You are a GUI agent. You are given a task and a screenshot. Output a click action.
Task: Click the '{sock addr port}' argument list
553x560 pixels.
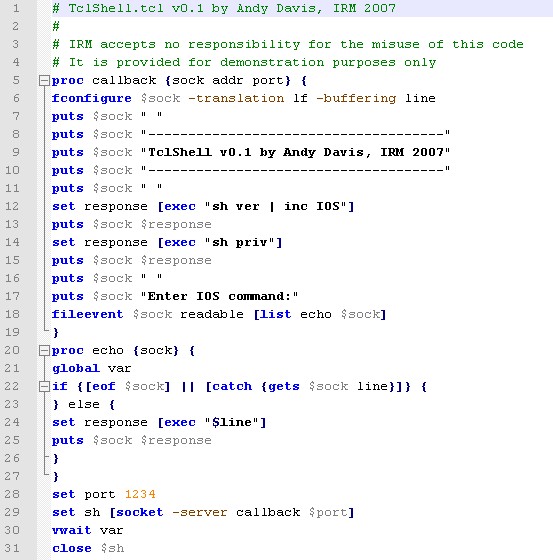coord(228,81)
